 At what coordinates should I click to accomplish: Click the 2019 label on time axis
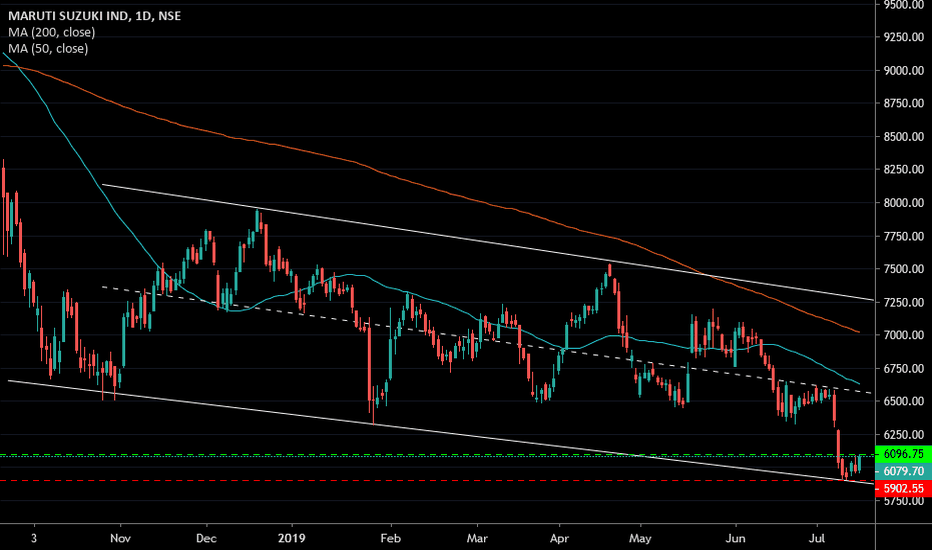click(292, 539)
